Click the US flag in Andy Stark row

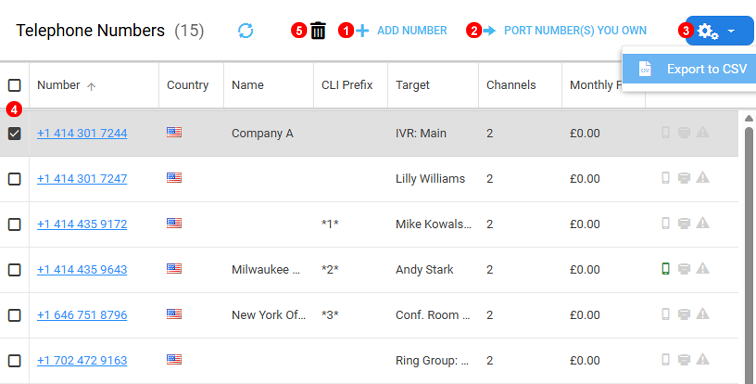[x=174, y=268]
